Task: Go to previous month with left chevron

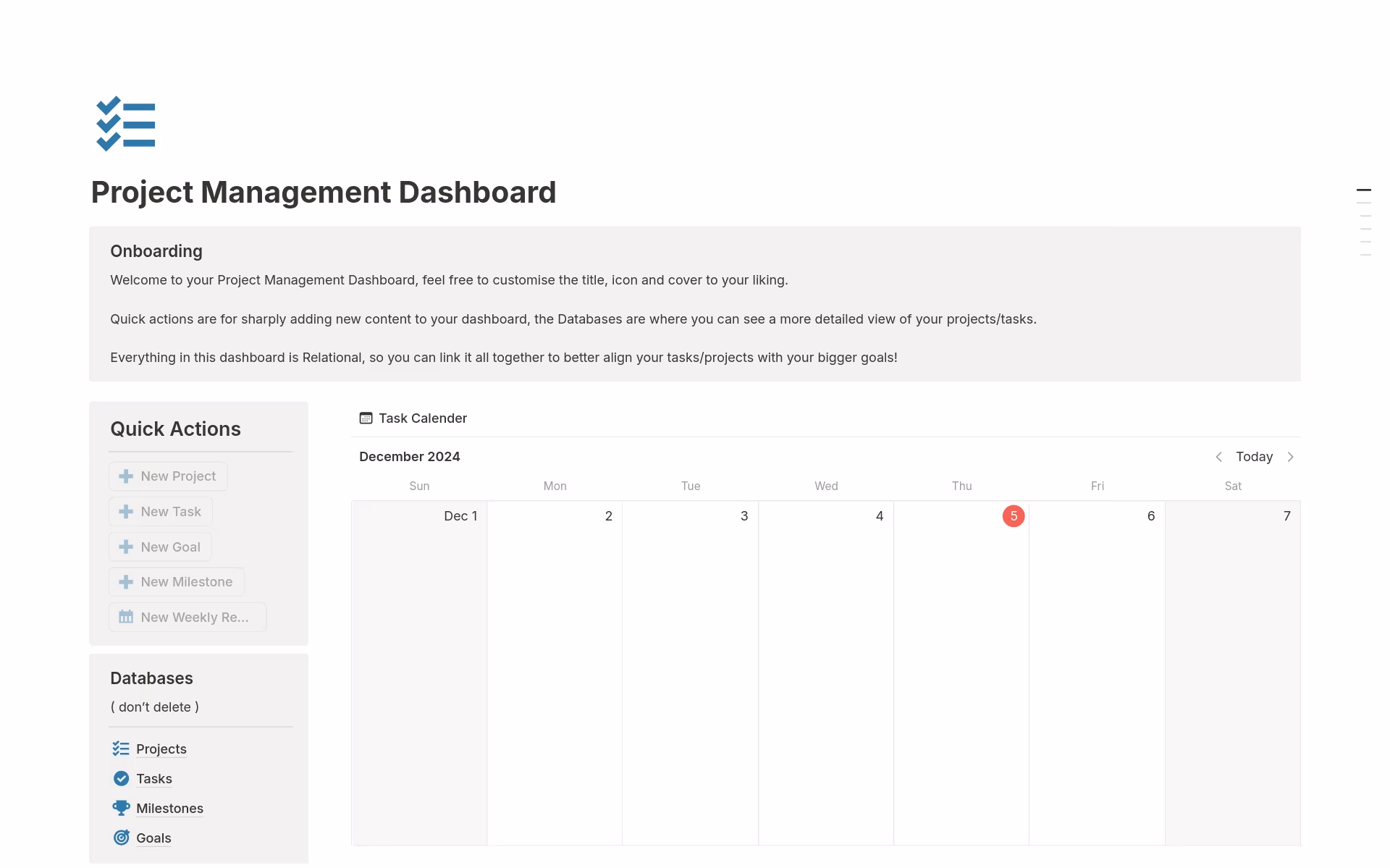Action: (1218, 457)
